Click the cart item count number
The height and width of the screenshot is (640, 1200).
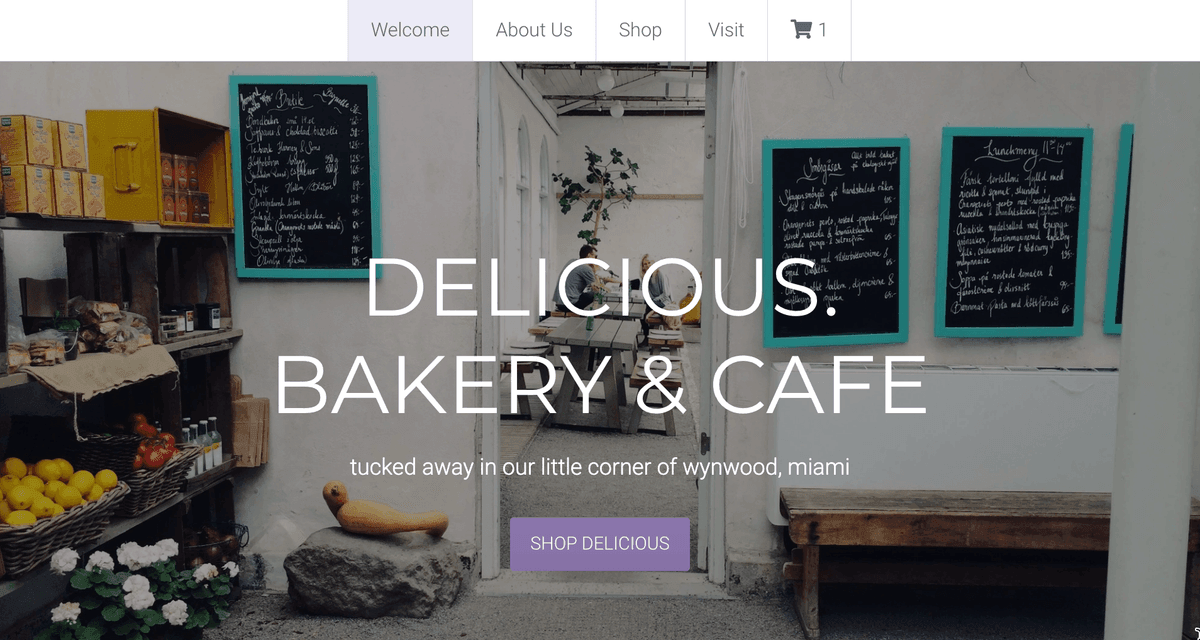coord(823,30)
